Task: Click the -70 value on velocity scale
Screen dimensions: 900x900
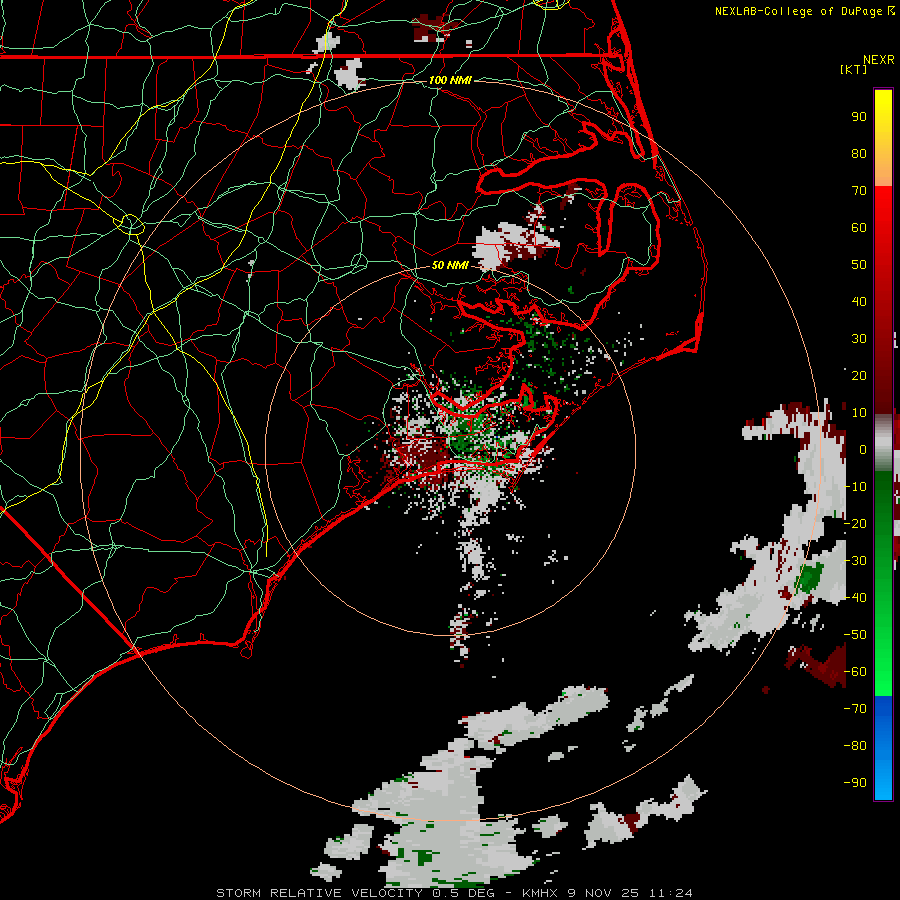Action: click(x=855, y=708)
